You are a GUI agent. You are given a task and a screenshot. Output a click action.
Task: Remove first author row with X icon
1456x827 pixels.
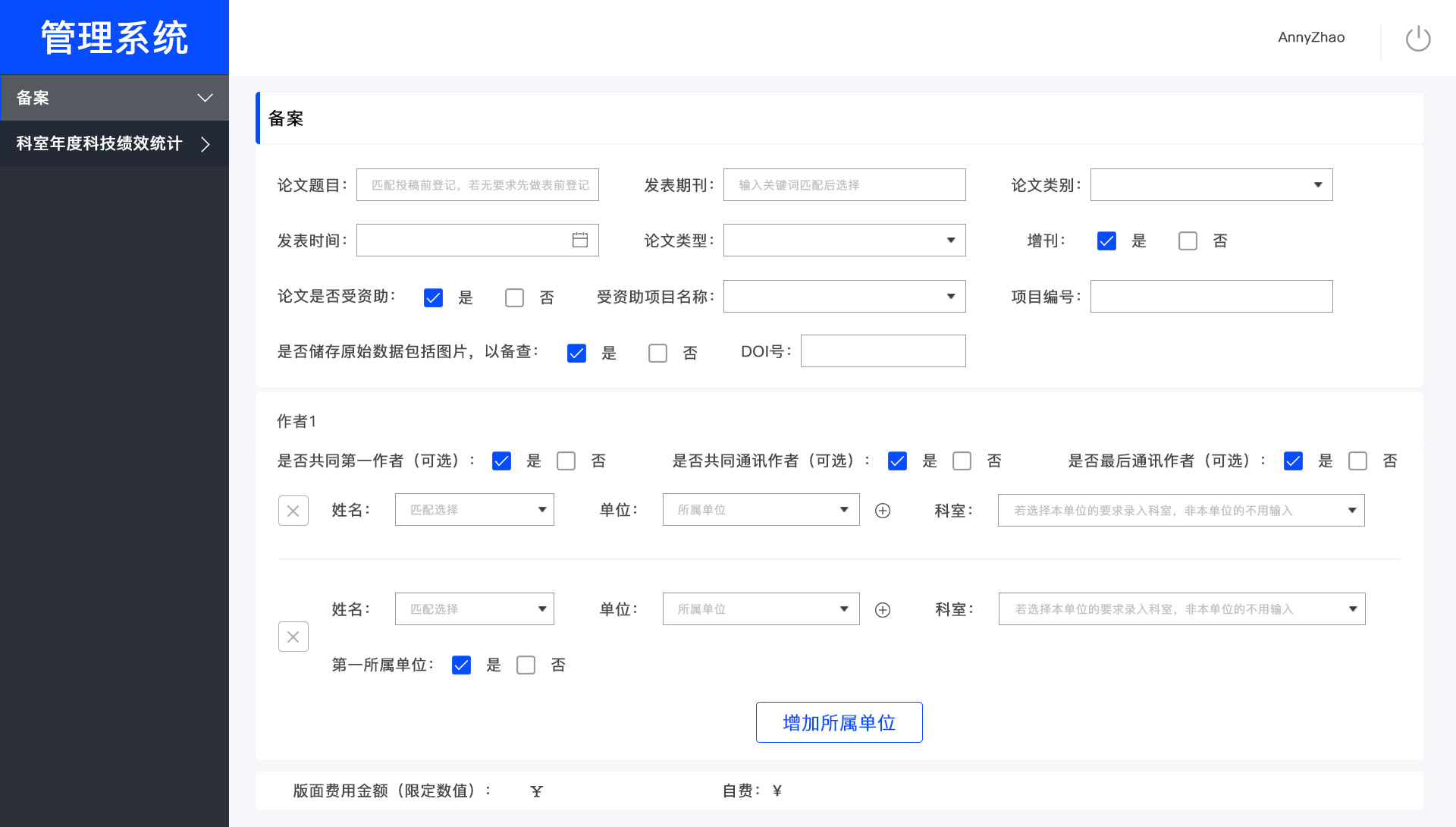[293, 511]
